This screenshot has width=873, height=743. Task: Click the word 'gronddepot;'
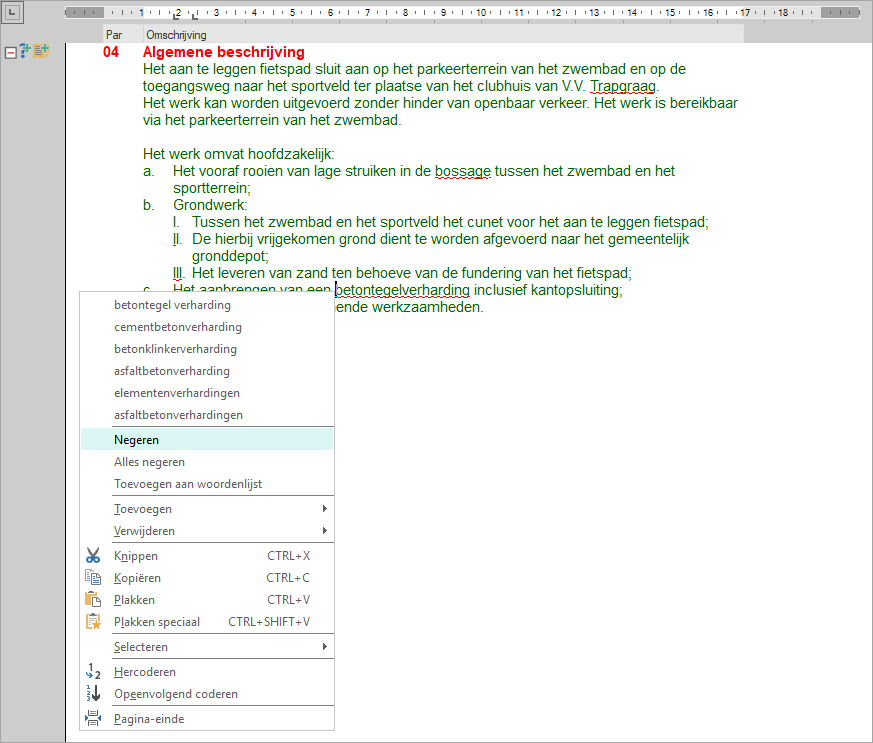pyautogui.click(x=230, y=256)
